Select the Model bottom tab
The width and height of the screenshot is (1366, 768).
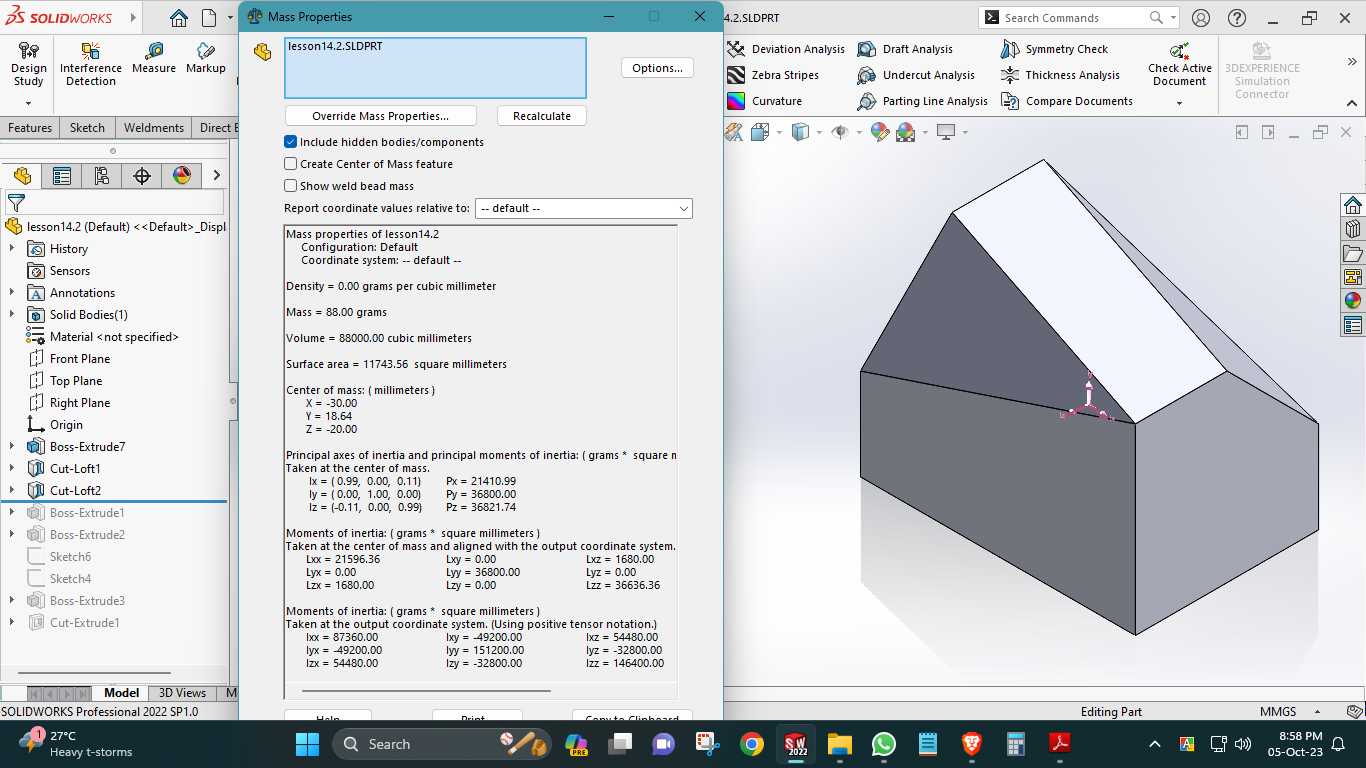tap(122, 693)
